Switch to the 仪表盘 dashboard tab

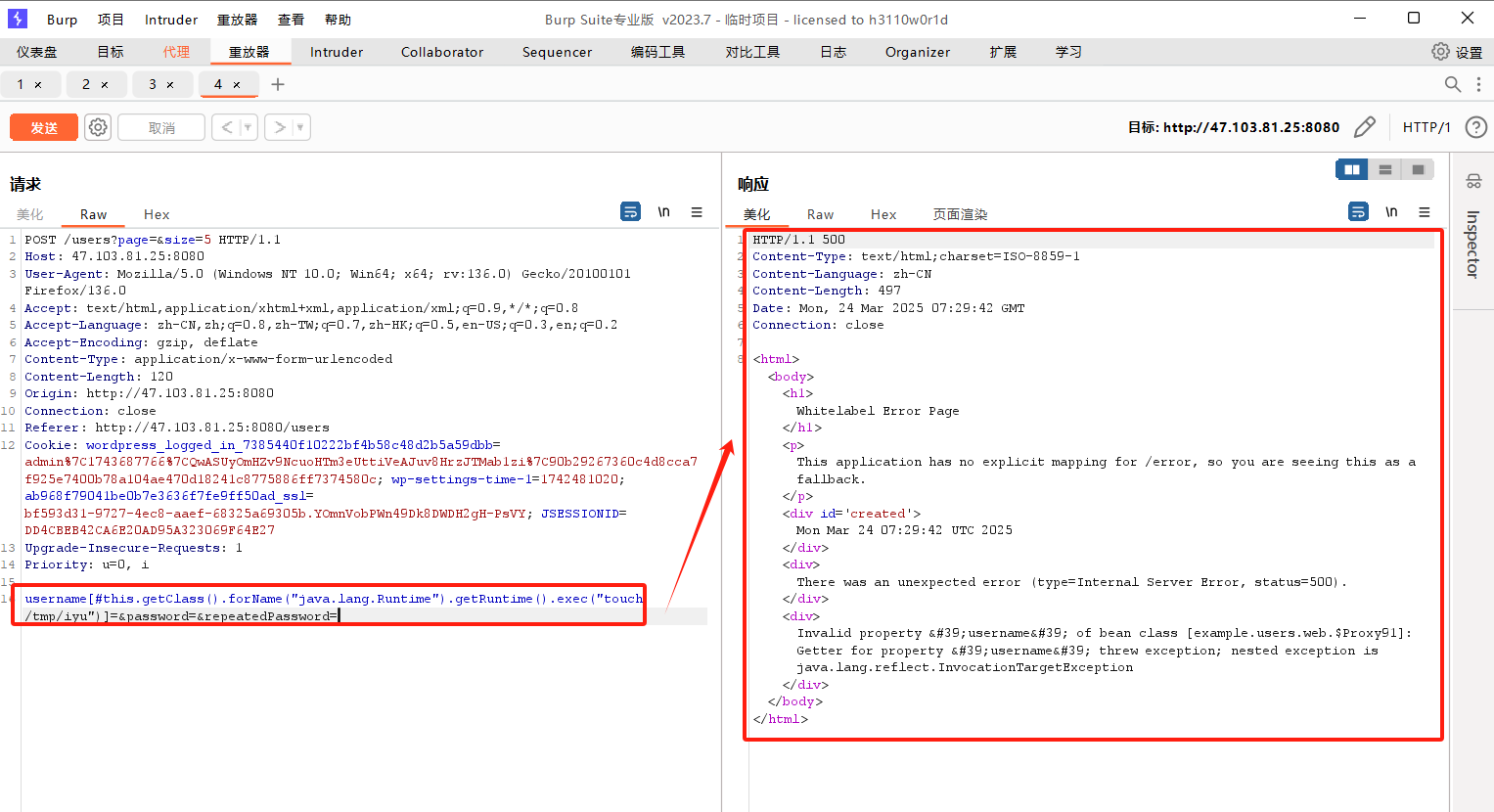(x=36, y=52)
